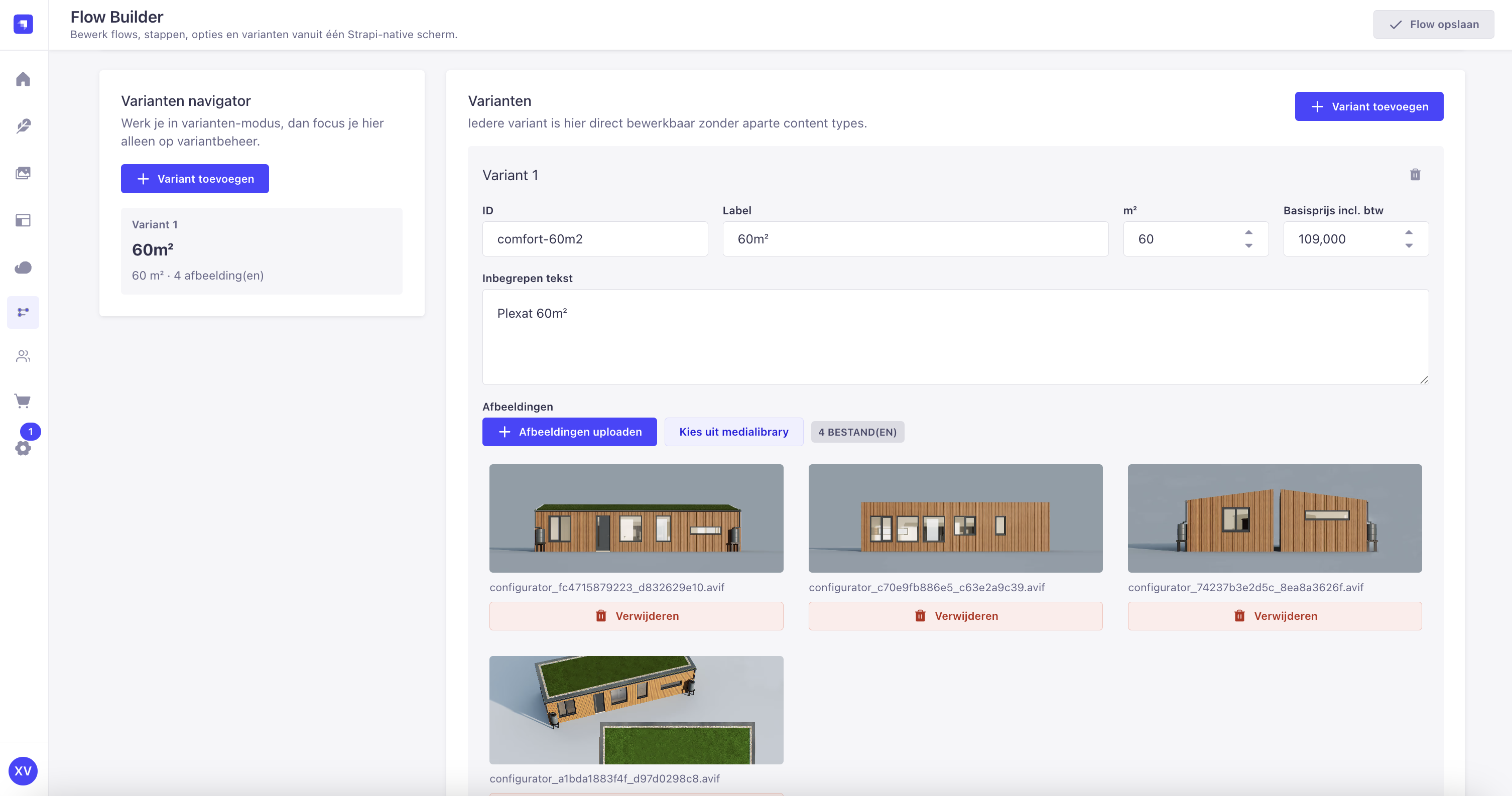The width and height of the screenshot is (1512, 796).
Task: Increase Basisprijs with up arrow
Action: tap(1409, 232)
